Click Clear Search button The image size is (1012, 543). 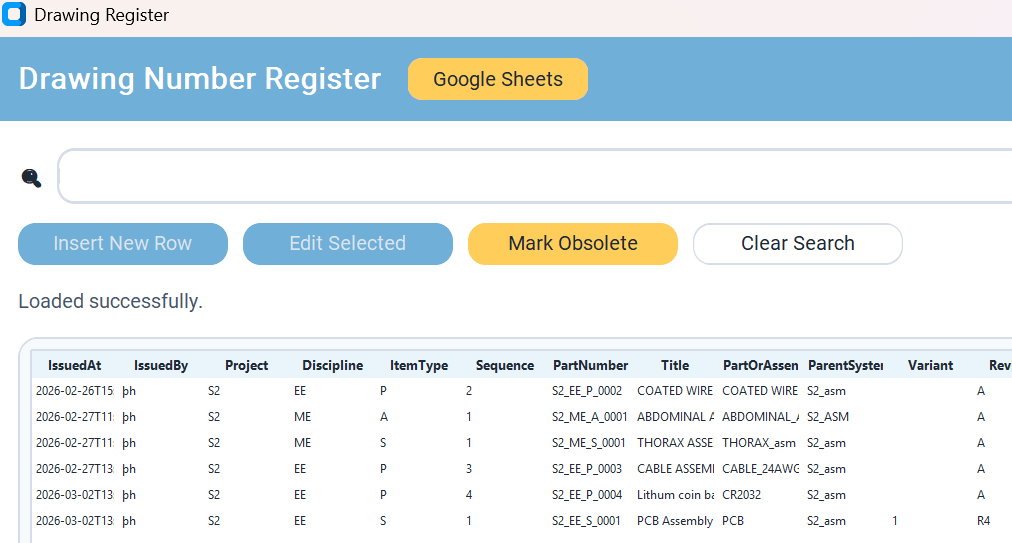coord(798,243)
